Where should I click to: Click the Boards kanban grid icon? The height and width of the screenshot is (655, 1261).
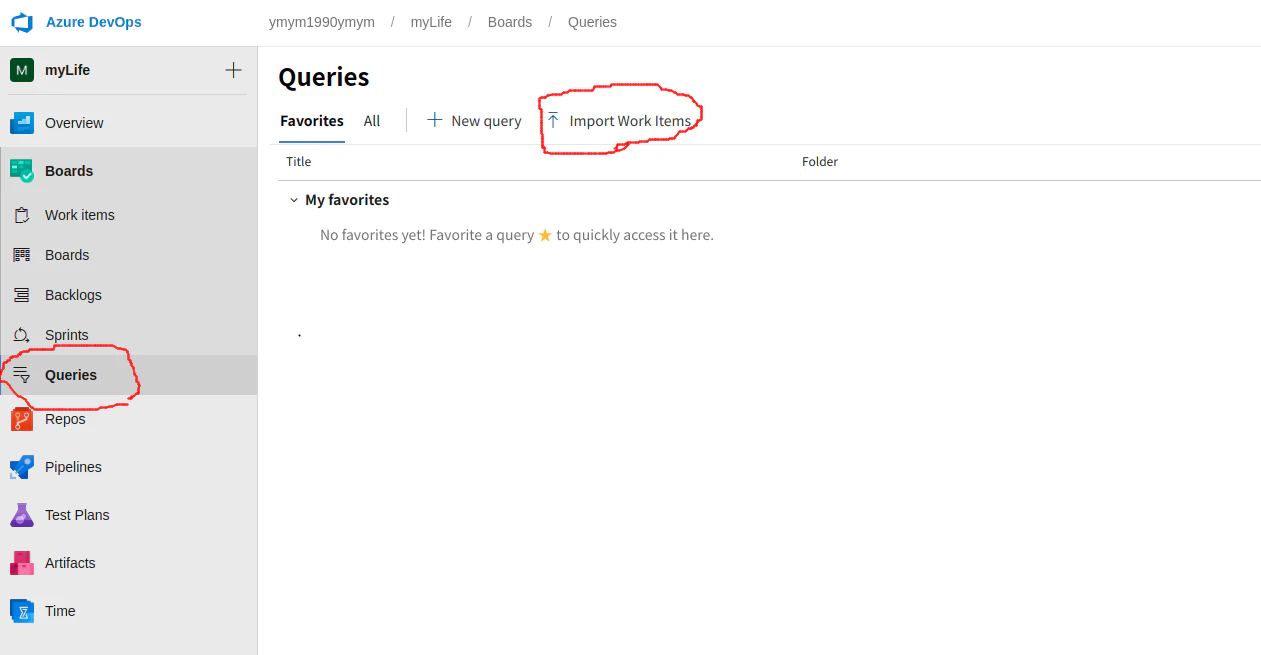point(22,255)
